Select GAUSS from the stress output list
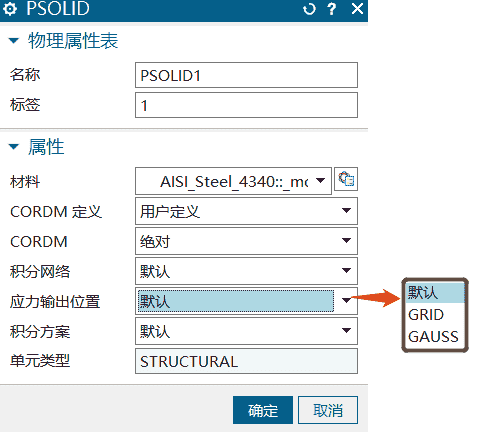The height and width of the screenshot is (435, 481). click(434, 337)
